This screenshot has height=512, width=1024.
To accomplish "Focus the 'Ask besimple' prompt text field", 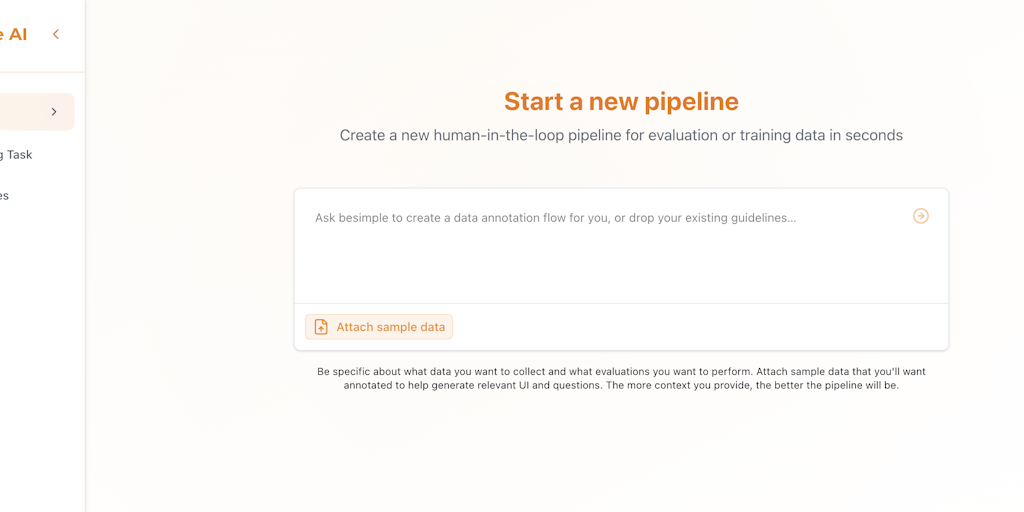I will coord(621,246).
